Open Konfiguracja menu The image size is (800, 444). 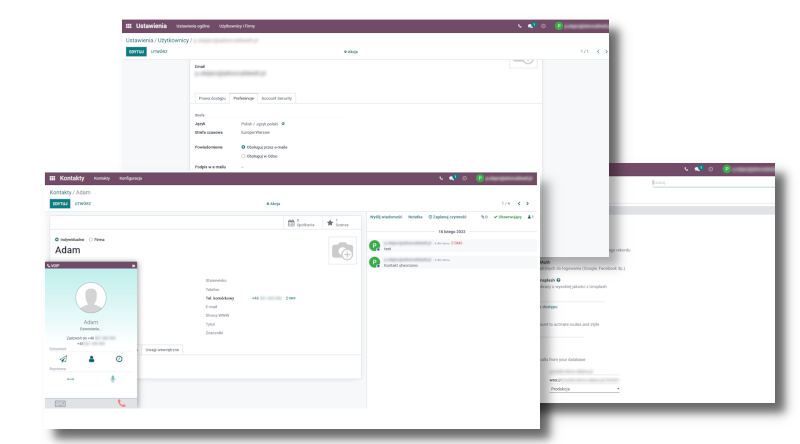click(x=131, y=178)
